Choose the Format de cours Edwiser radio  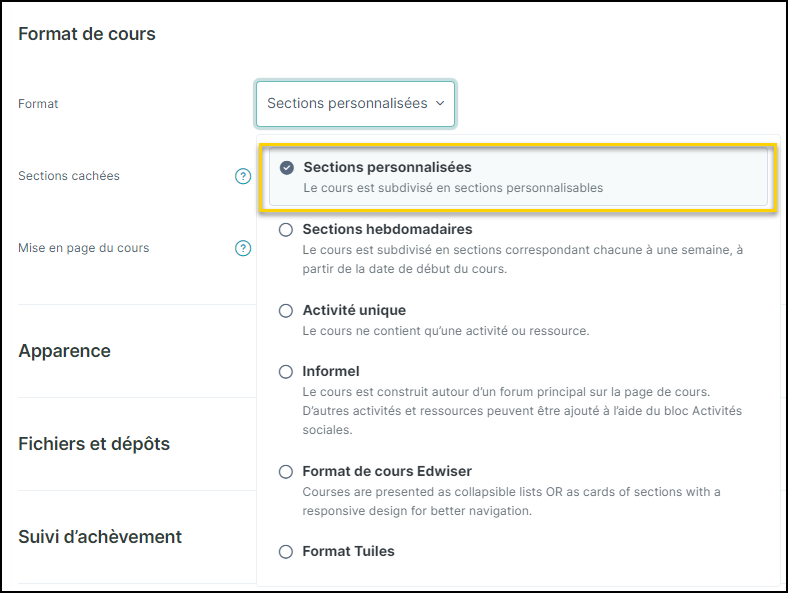286,471
